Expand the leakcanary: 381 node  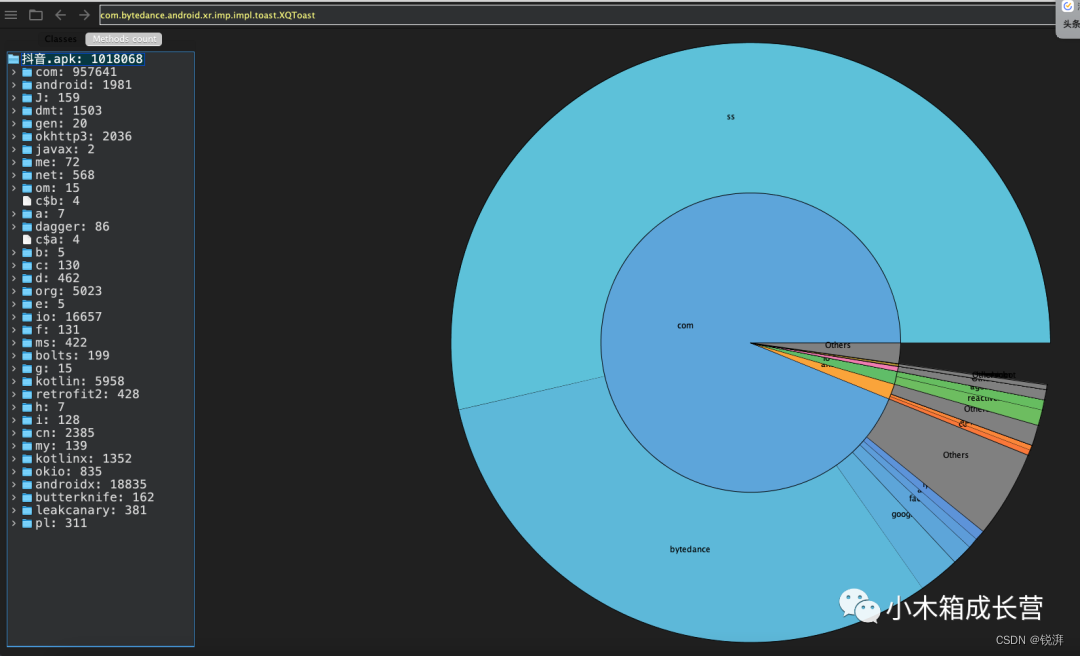[13, 511]
